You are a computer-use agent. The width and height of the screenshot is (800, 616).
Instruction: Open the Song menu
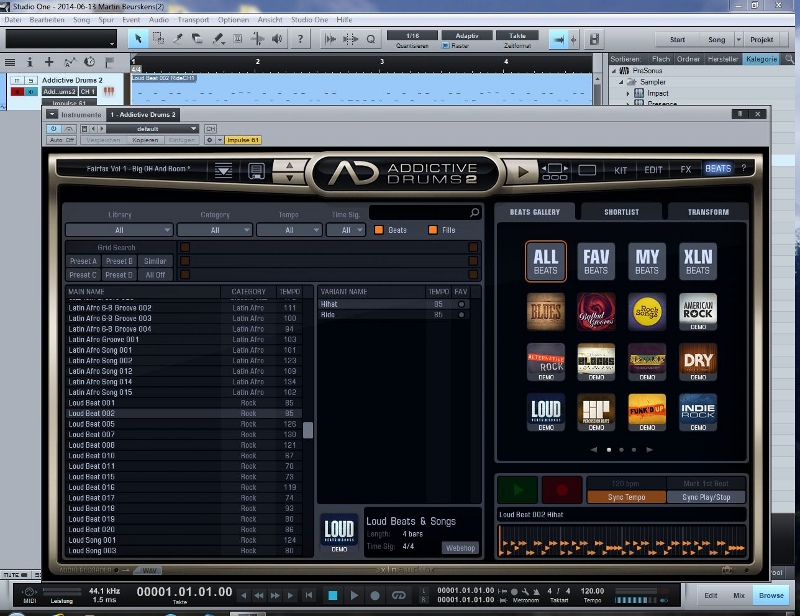click(x=82, y=19)
